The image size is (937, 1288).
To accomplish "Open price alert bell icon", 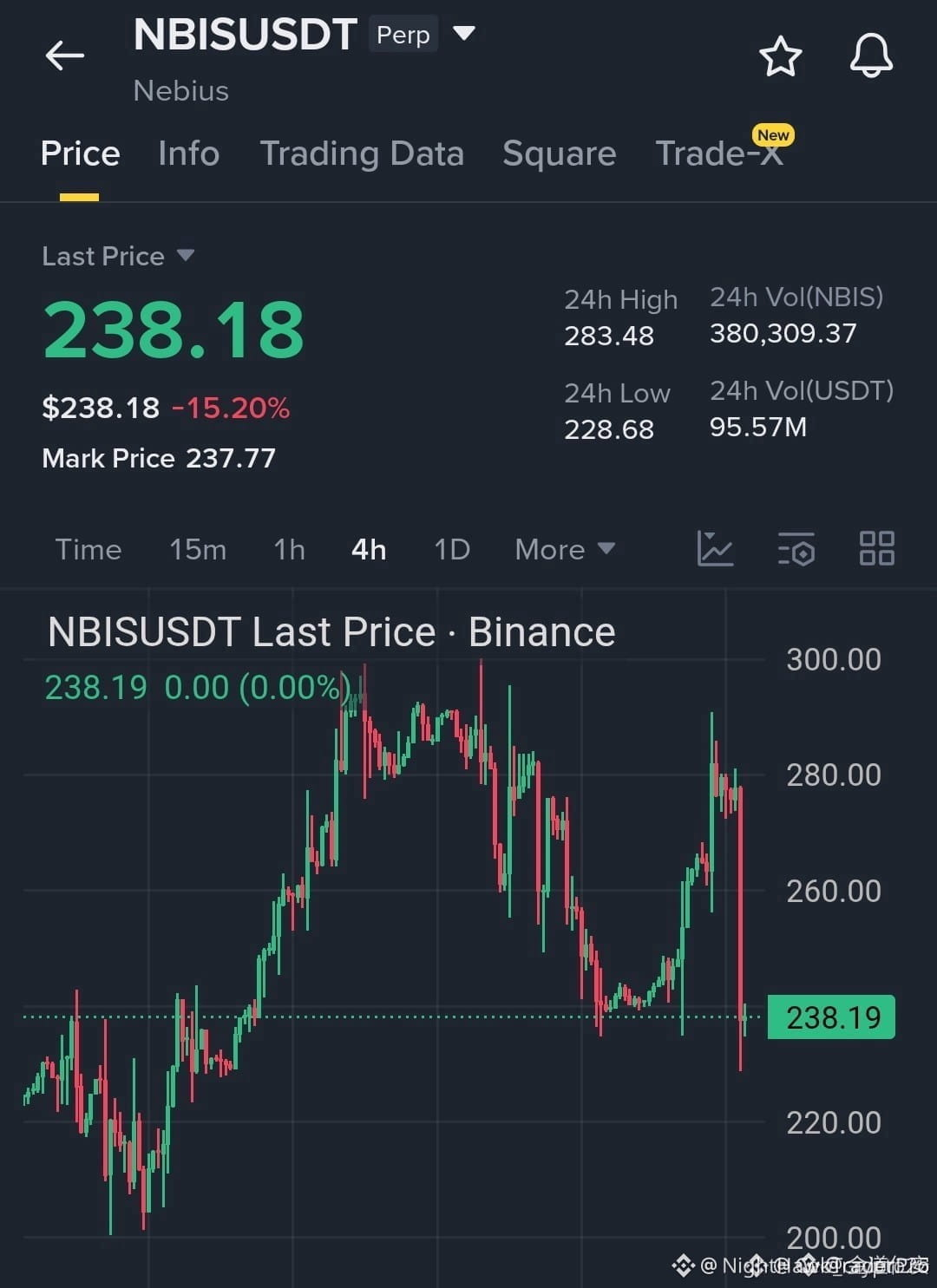I will coord(871,56).
